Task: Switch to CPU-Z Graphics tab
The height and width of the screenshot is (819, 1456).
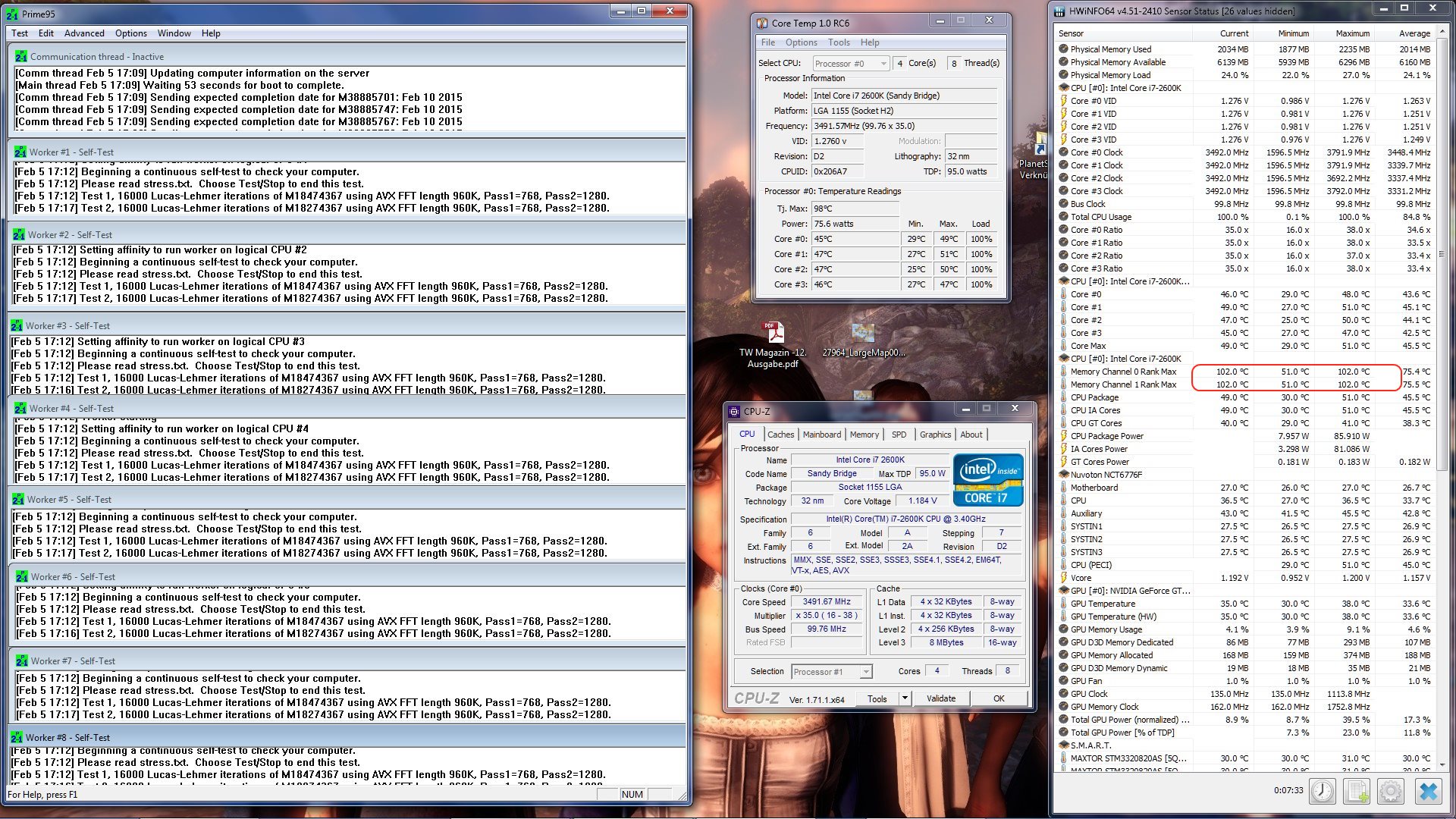Action: pos(935,435)
